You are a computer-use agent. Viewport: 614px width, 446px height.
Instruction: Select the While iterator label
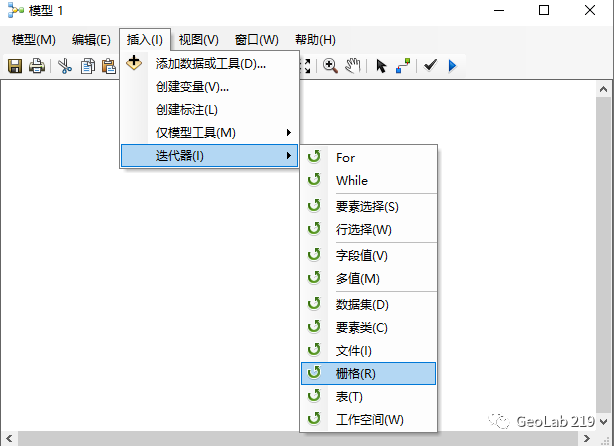pyautogui.click(x=352, y=181)
